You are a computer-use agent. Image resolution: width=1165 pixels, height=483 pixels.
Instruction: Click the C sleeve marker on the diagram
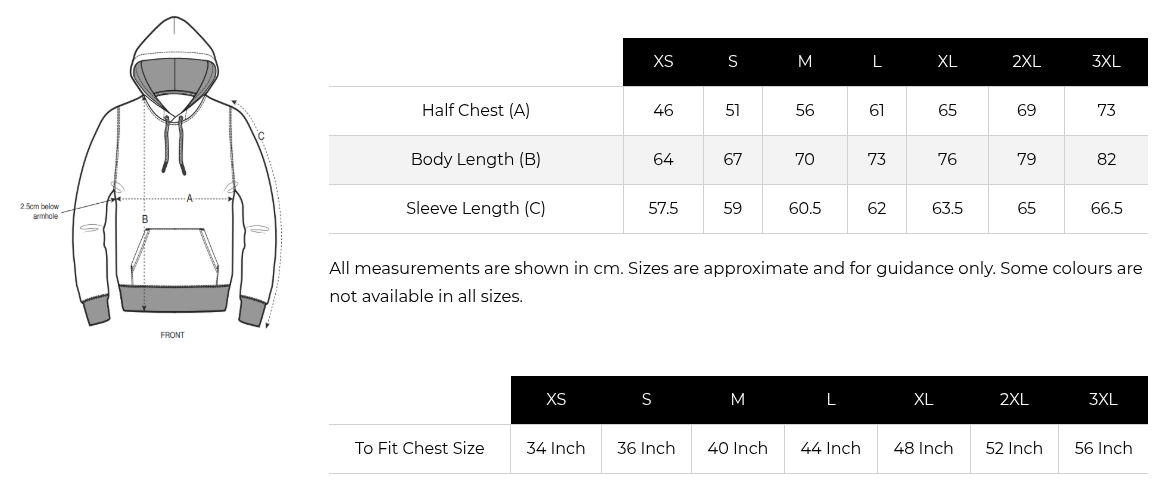(x=261, y=136)
